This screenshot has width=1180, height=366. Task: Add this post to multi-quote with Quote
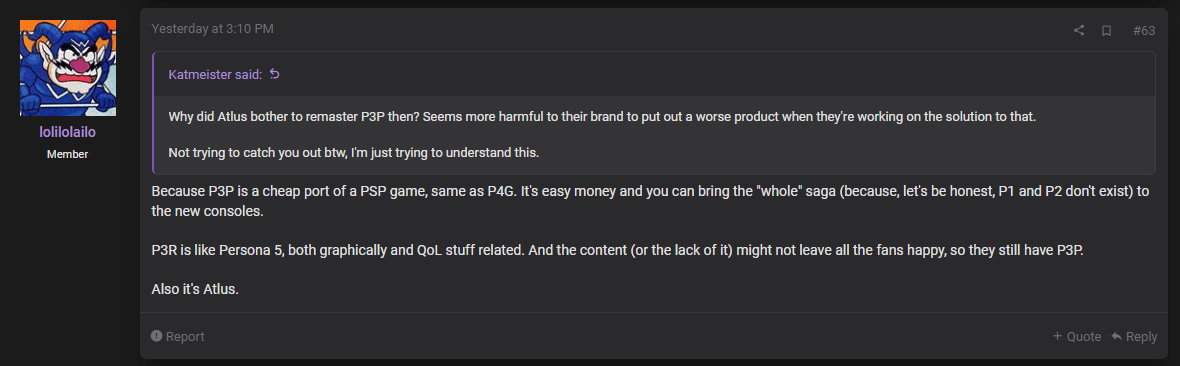coord(1077,336)
